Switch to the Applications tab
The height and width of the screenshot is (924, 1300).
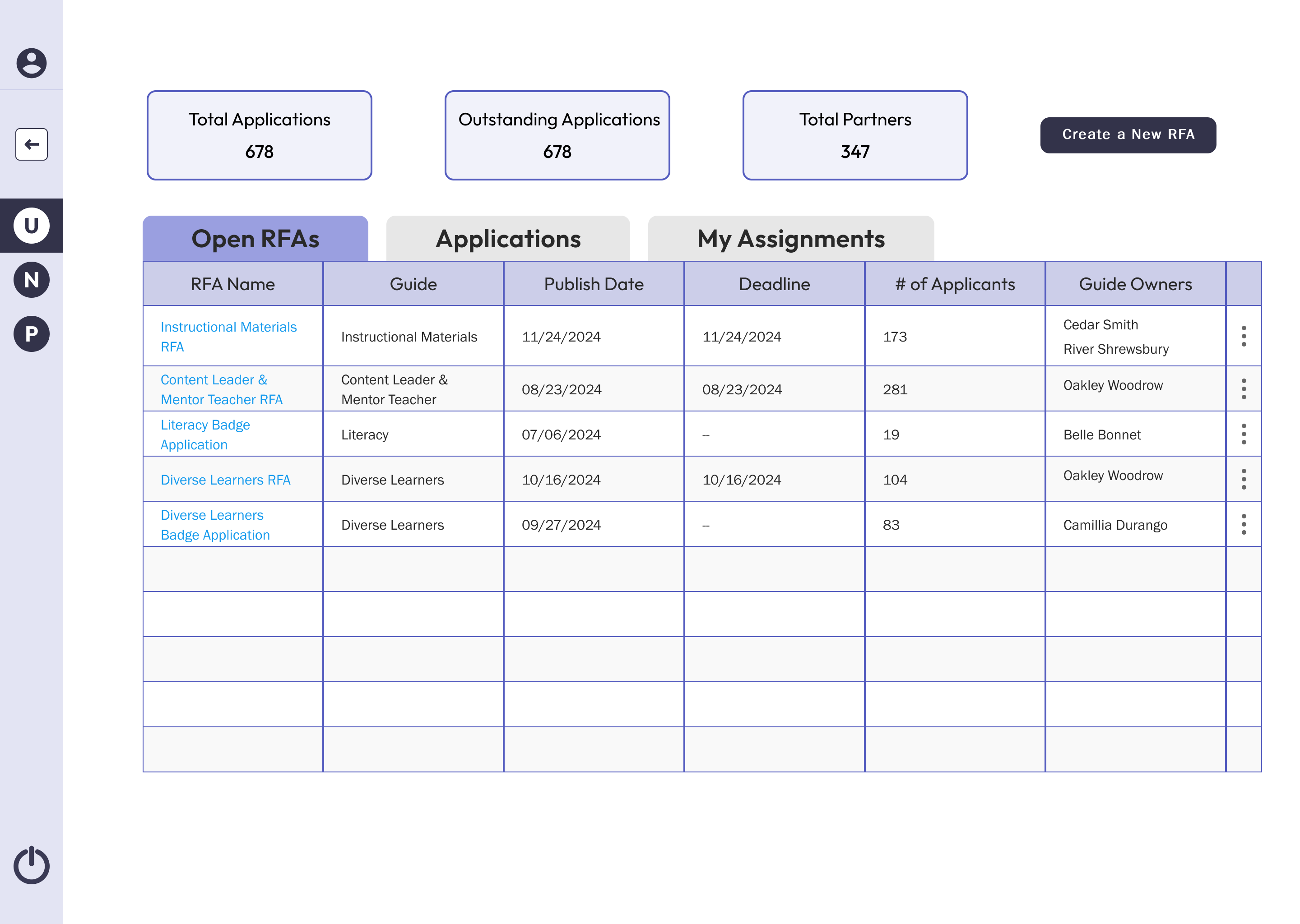pos(508,239)
